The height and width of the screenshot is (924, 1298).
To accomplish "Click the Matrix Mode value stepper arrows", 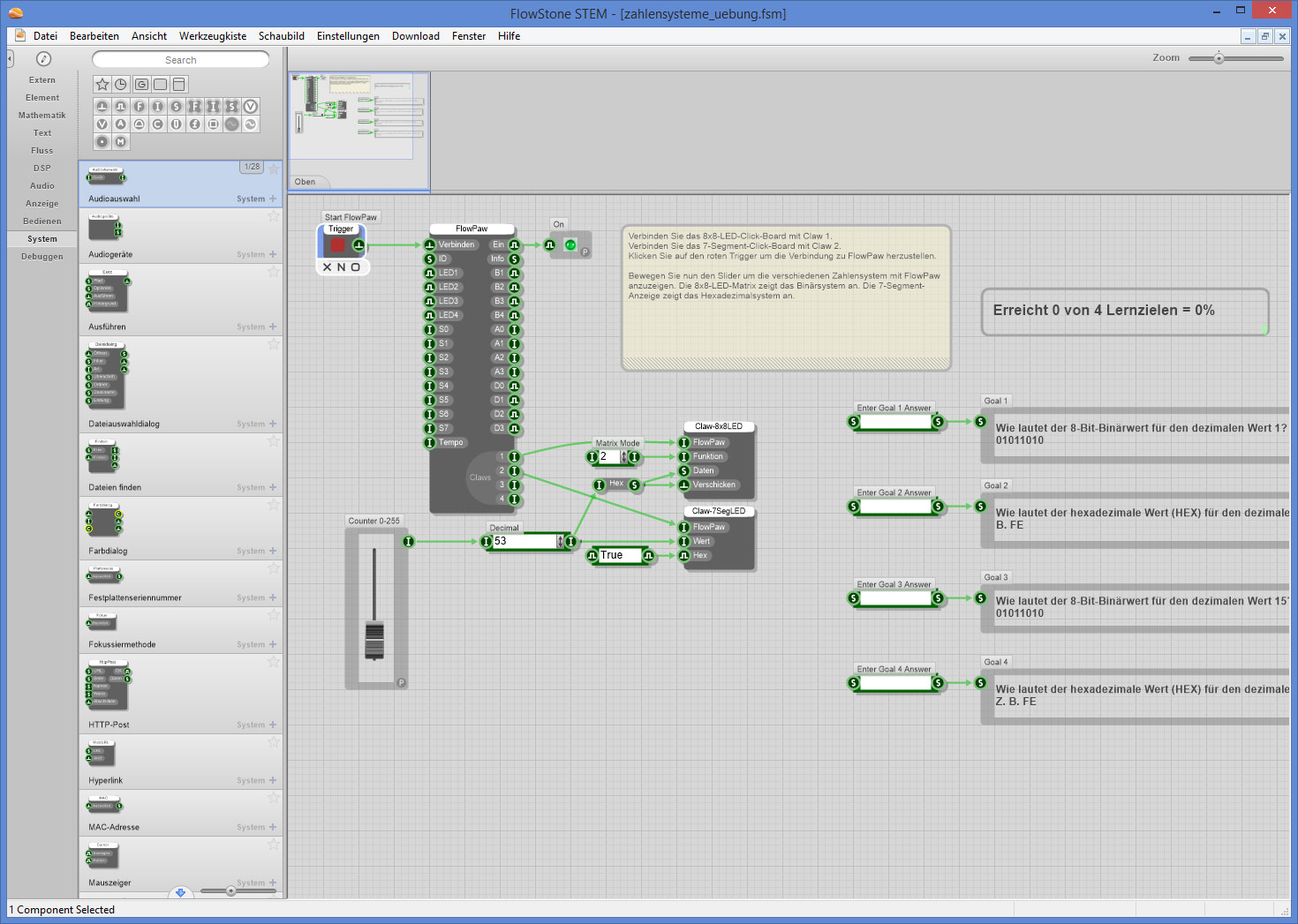I will 623,457.
